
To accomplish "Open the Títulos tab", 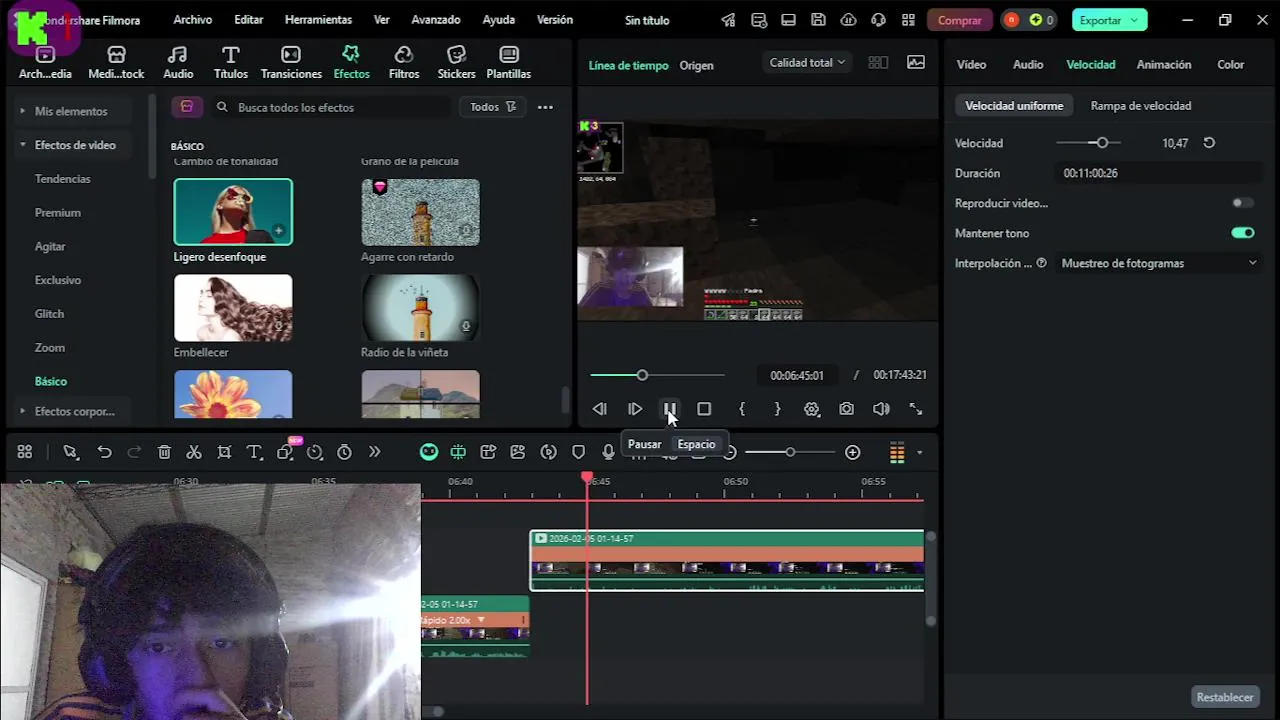I will tap(230, 63).
